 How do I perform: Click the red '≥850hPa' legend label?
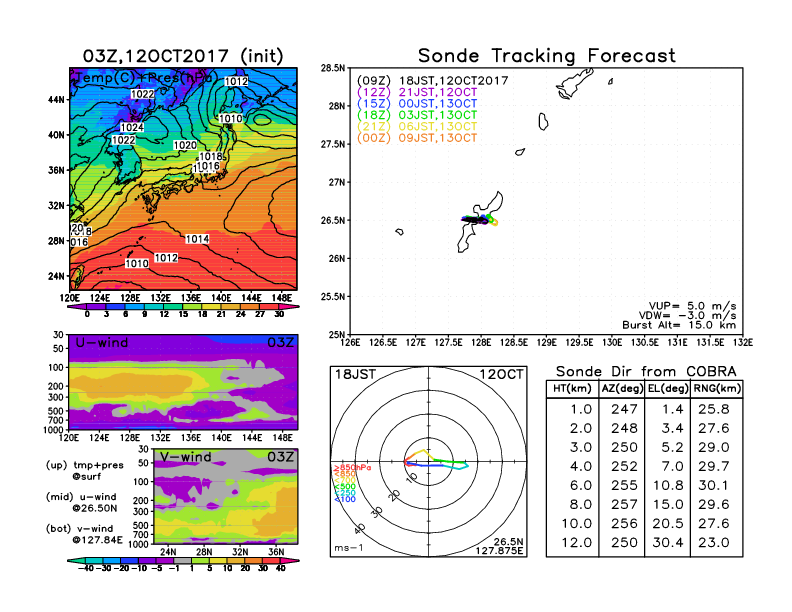point(353,468)
